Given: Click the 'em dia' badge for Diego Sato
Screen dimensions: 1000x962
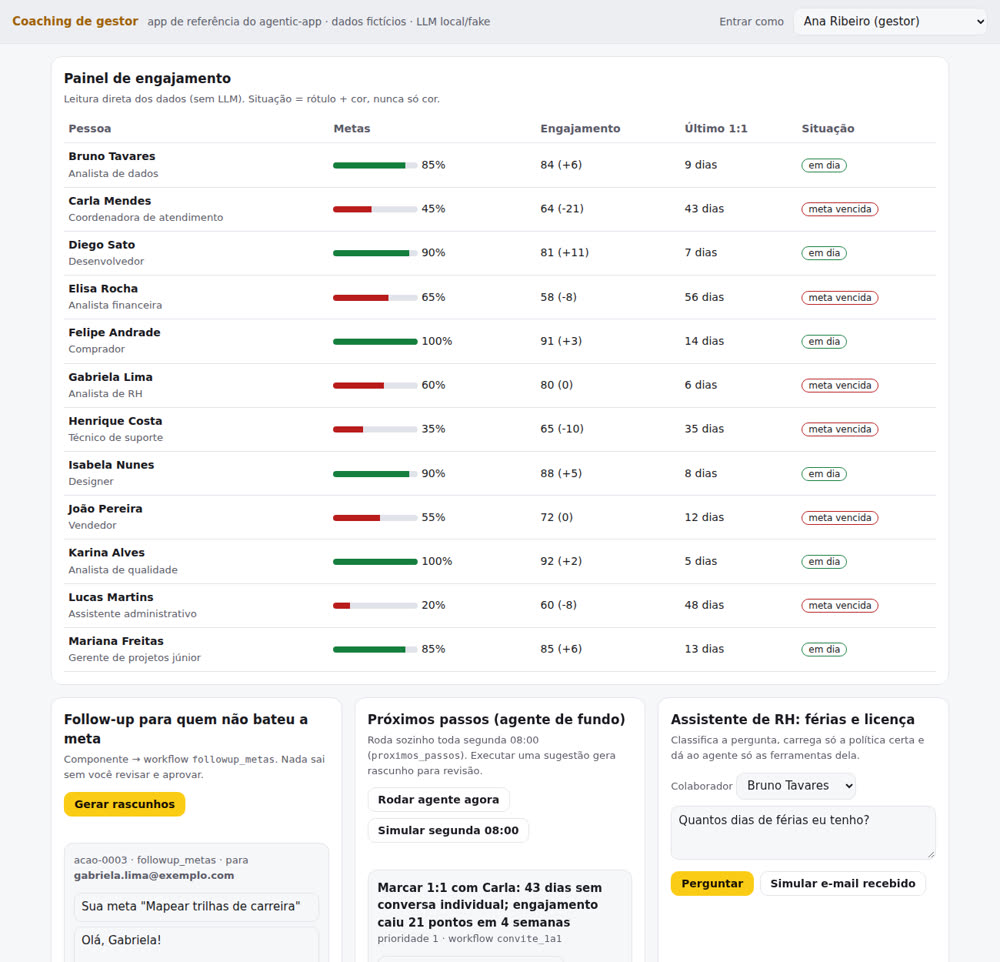Looking at the screenshot, I should pyautogui.click(x=824, y=253).
